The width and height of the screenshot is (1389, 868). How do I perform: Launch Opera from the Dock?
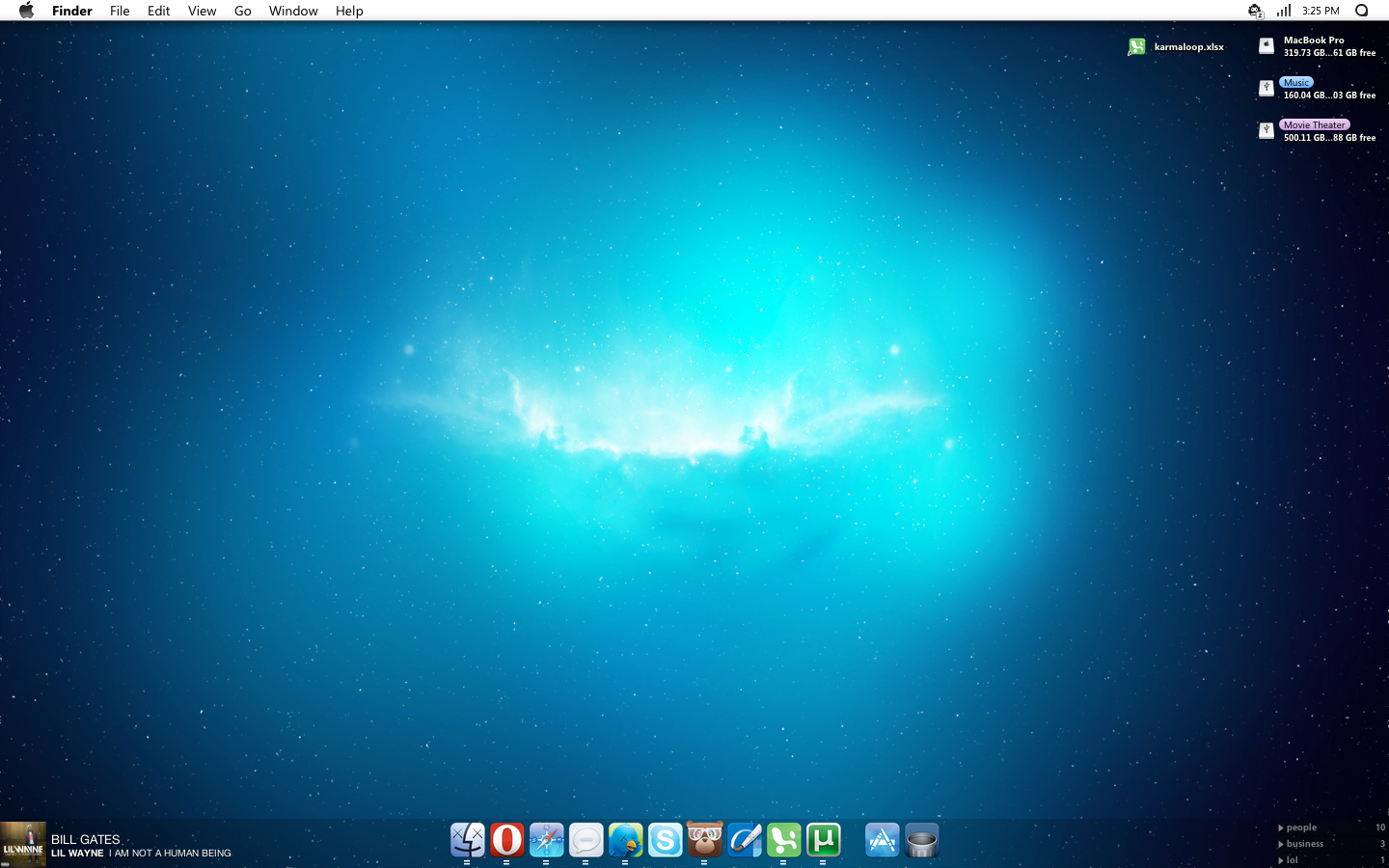[507, 839]
